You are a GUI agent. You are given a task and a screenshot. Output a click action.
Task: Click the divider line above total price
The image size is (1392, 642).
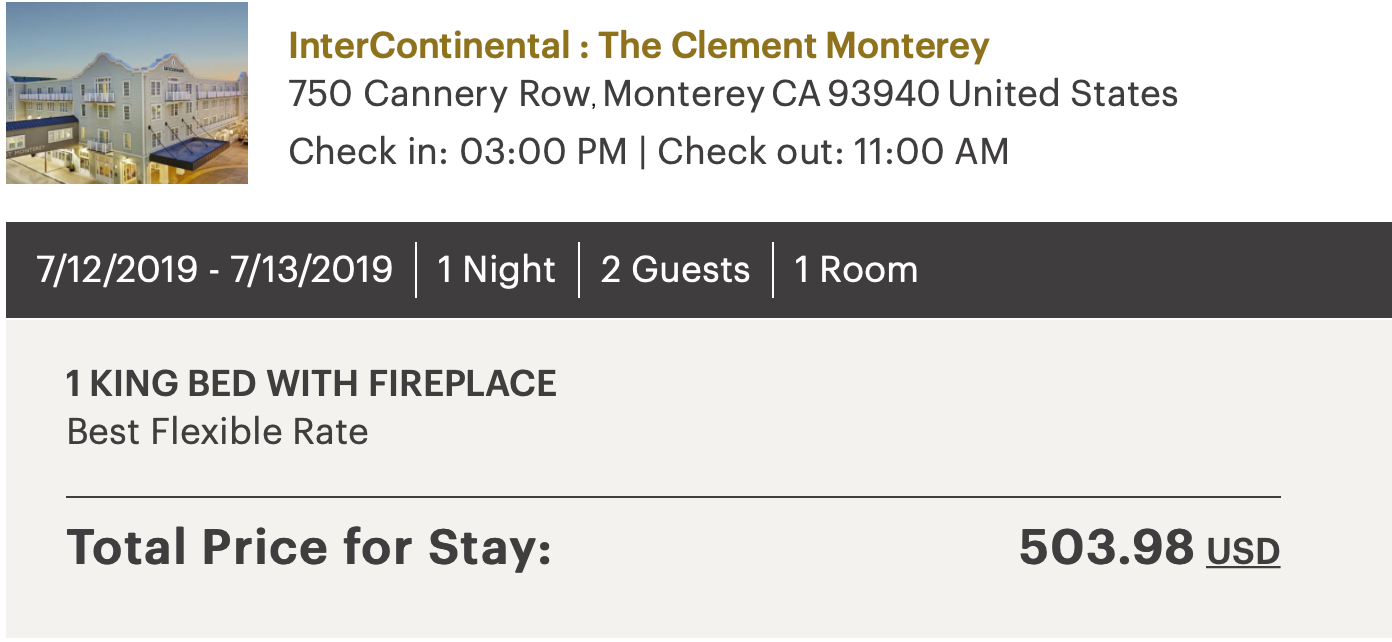click(x=672, y=496)
